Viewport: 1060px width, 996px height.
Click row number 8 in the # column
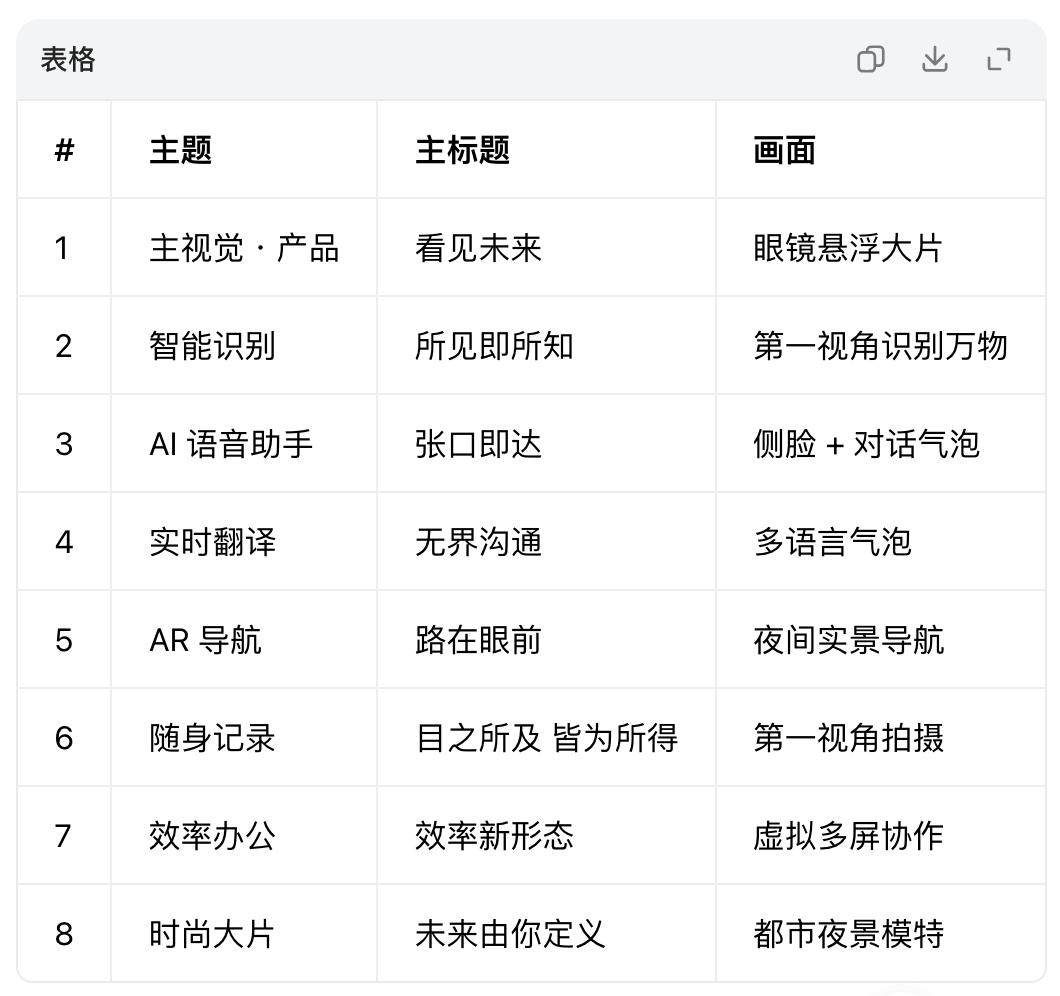[x=64, y=934]
